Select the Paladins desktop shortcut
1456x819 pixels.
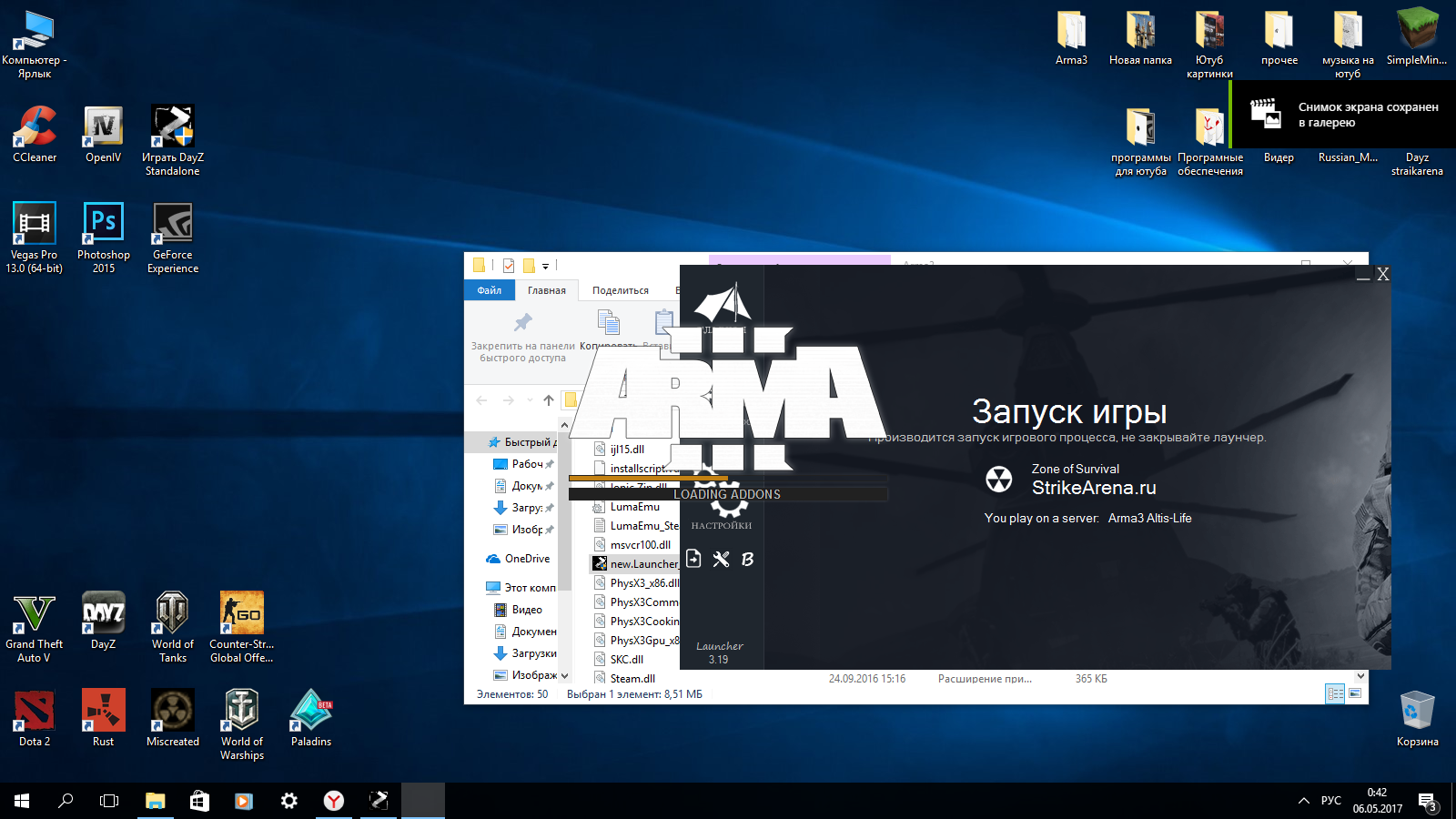pos(311,718)
